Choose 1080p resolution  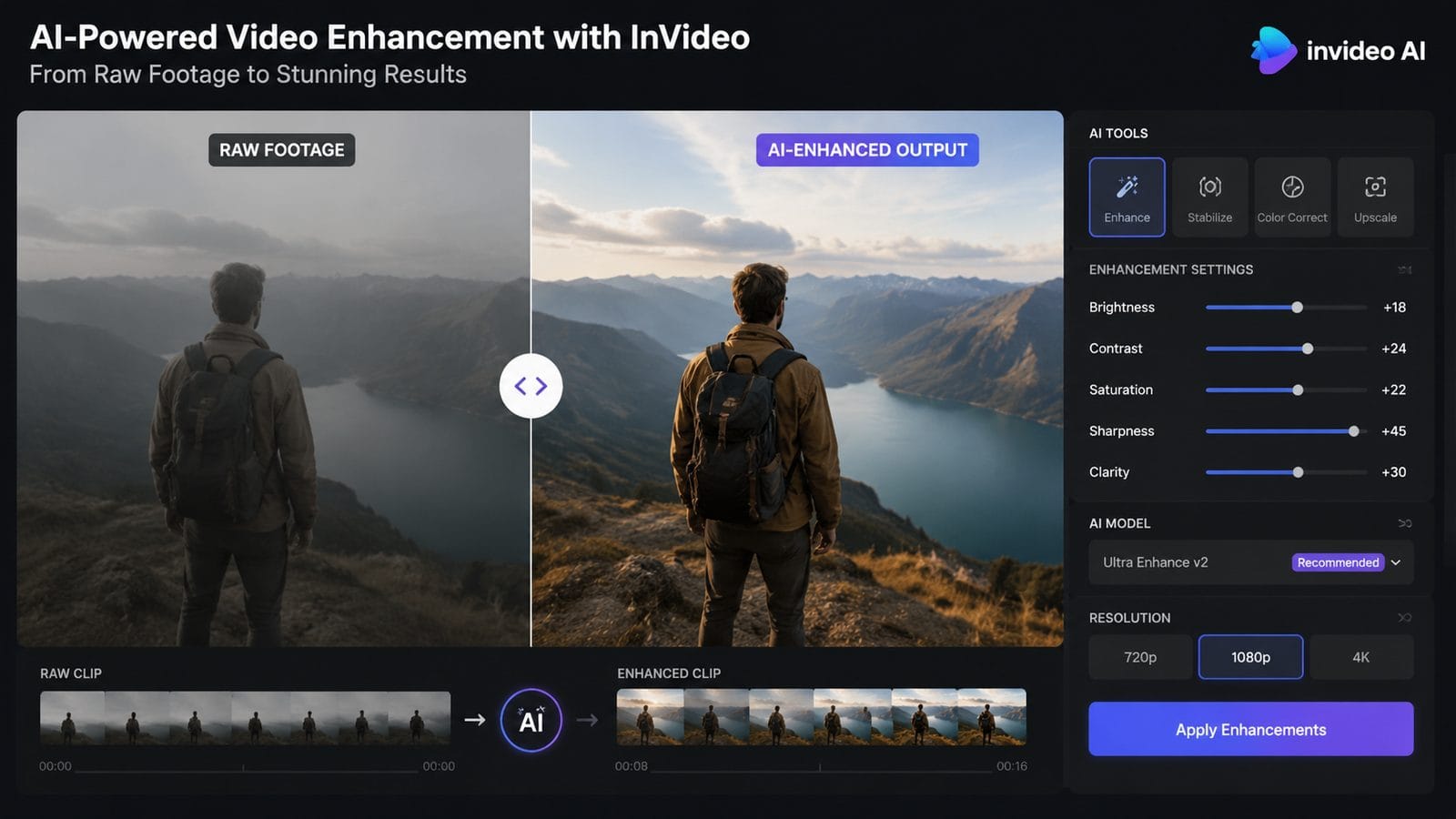[1250, 657]
